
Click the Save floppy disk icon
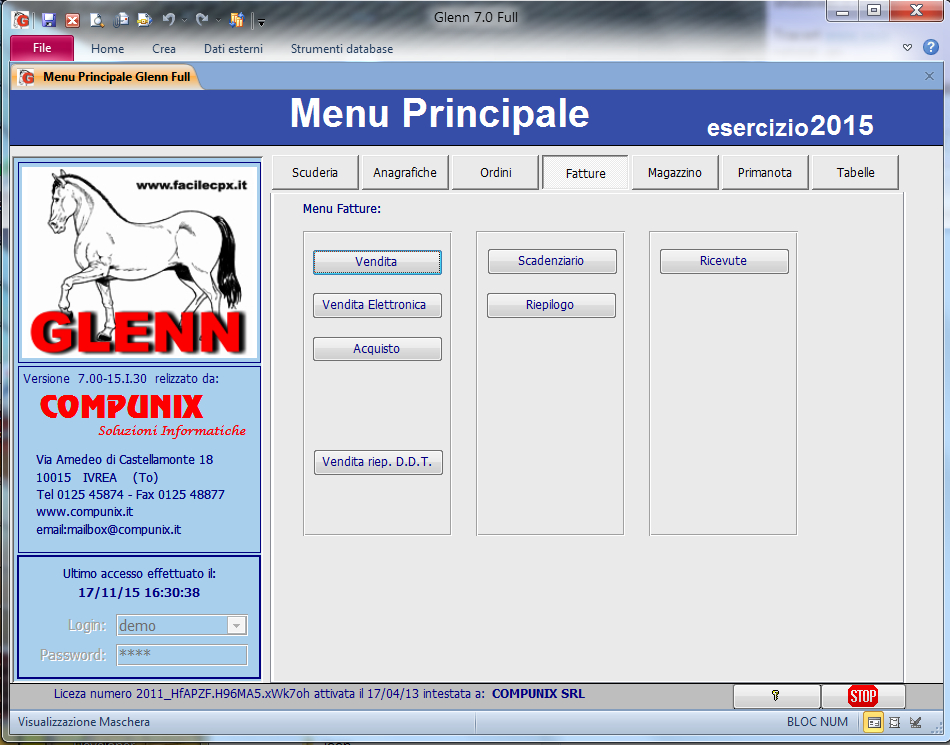tap(48, 20)
